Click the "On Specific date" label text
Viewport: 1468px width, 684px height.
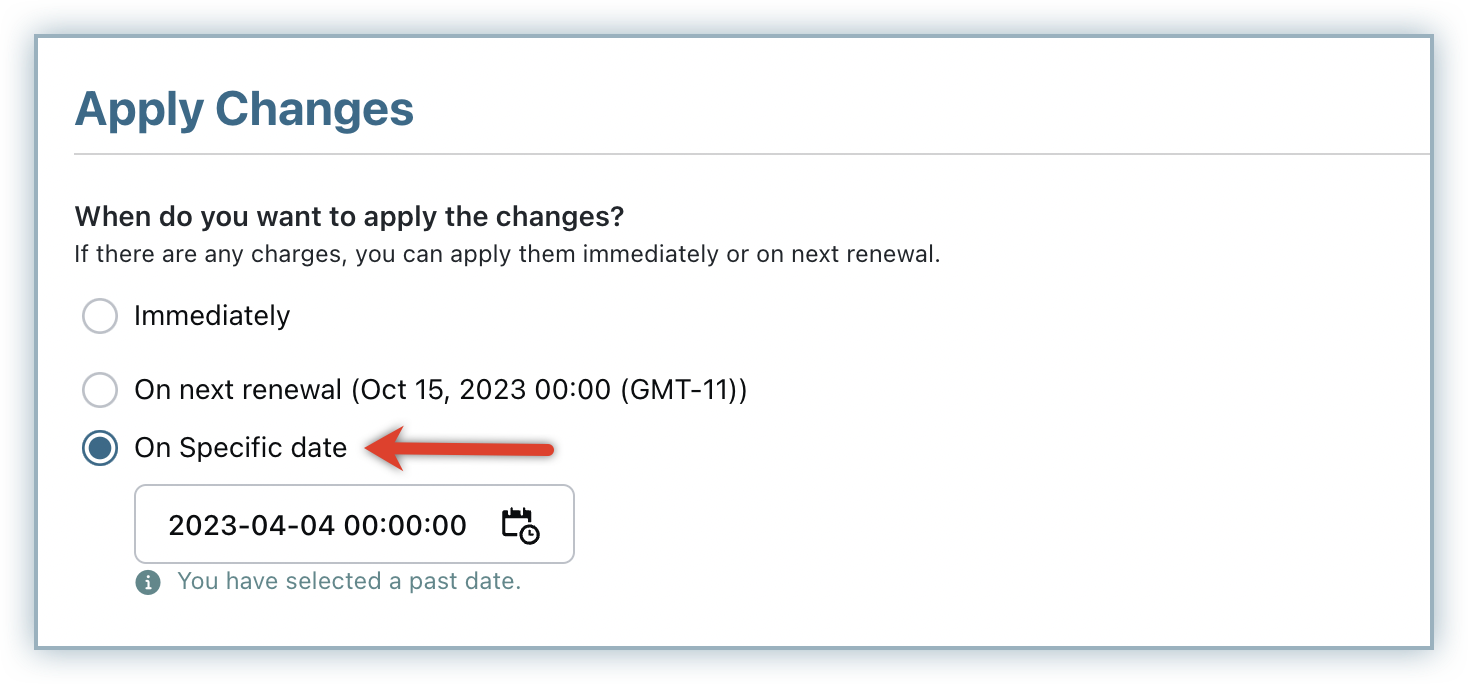point(241,448)
